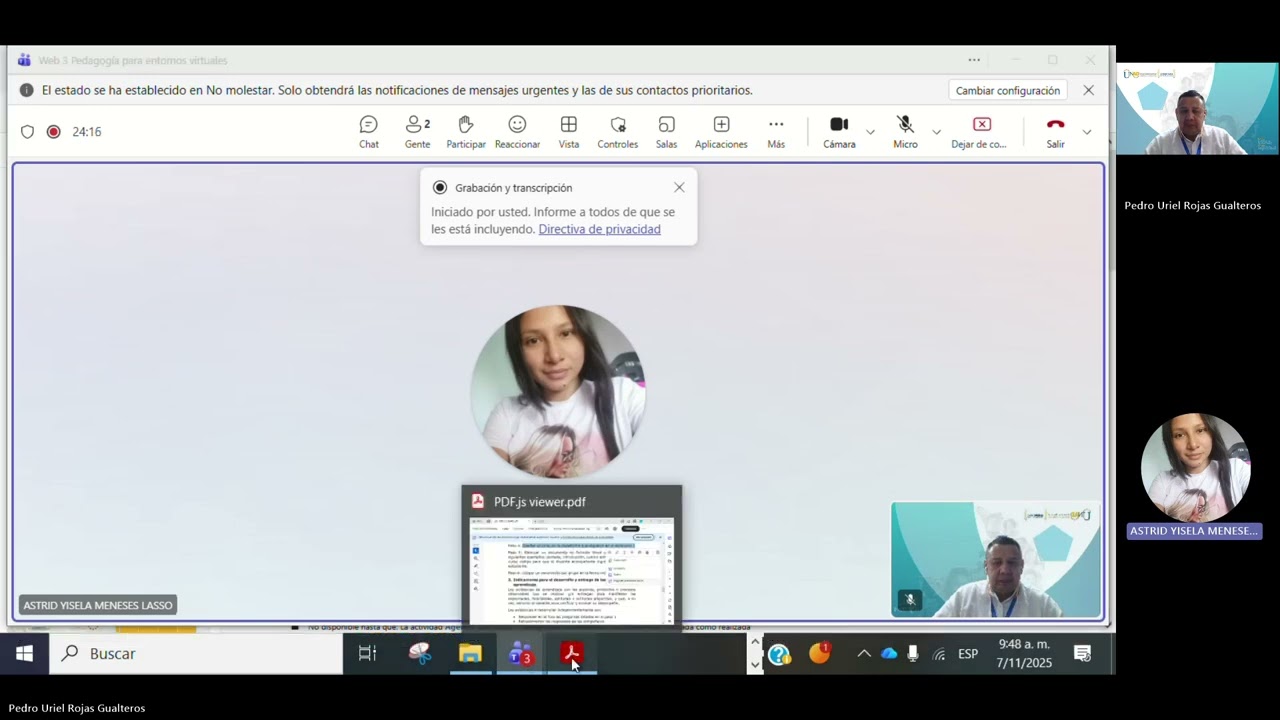Image resolution: width=1280 pixels, height=720 pixels.
Task: Open the Teams window title options ellipsis
Action: click(974, 60)
